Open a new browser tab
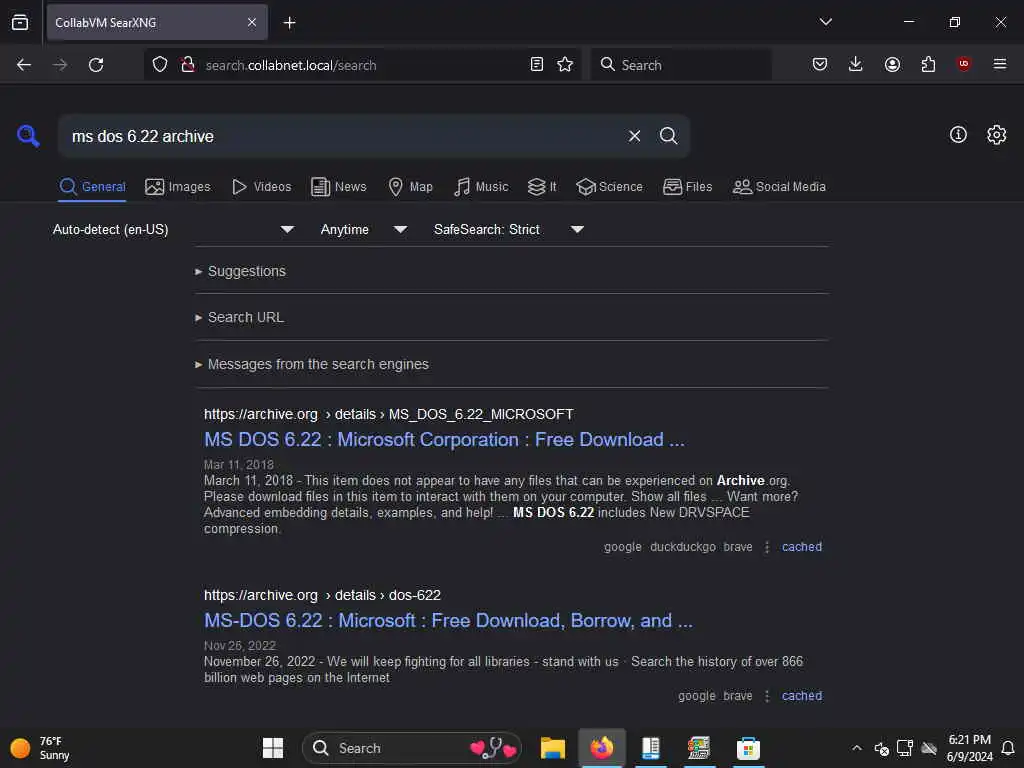1024x768 pixels. tap(289, 23)
